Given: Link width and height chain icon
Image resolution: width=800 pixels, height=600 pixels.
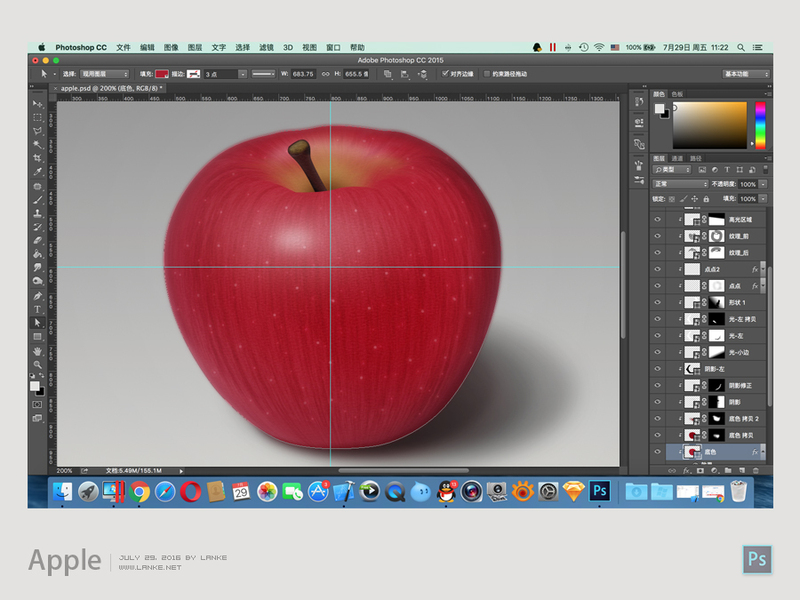Looking at the screenshot, I should pos(325,74).
